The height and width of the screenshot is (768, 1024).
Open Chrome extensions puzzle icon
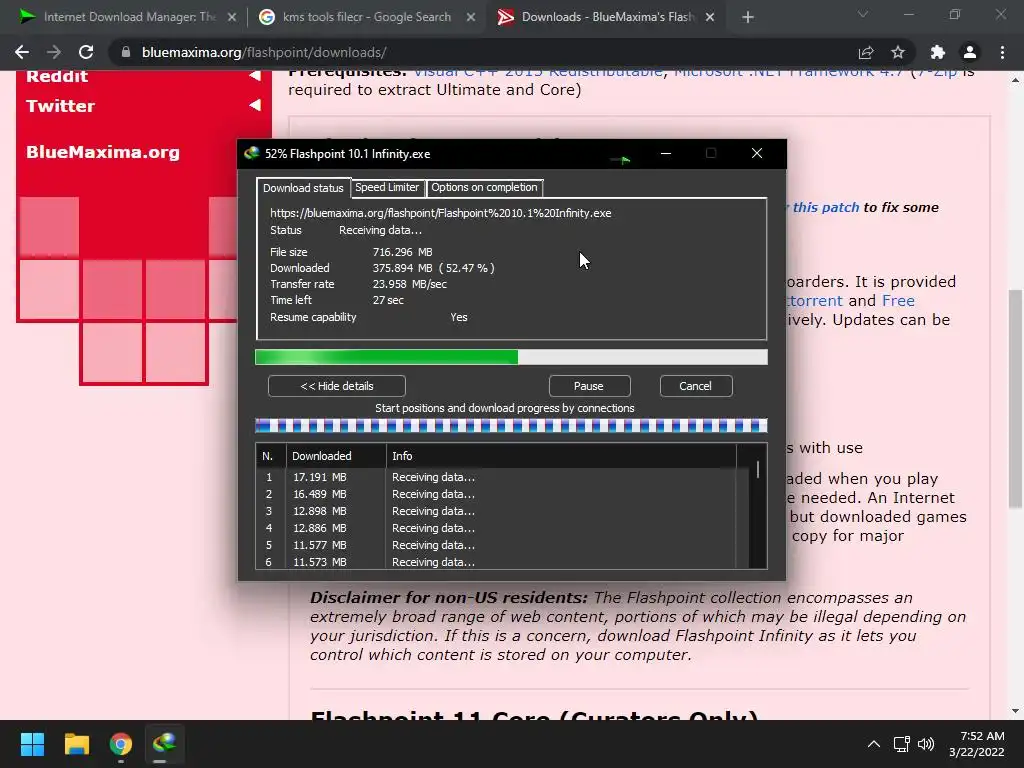pos(938,52)
